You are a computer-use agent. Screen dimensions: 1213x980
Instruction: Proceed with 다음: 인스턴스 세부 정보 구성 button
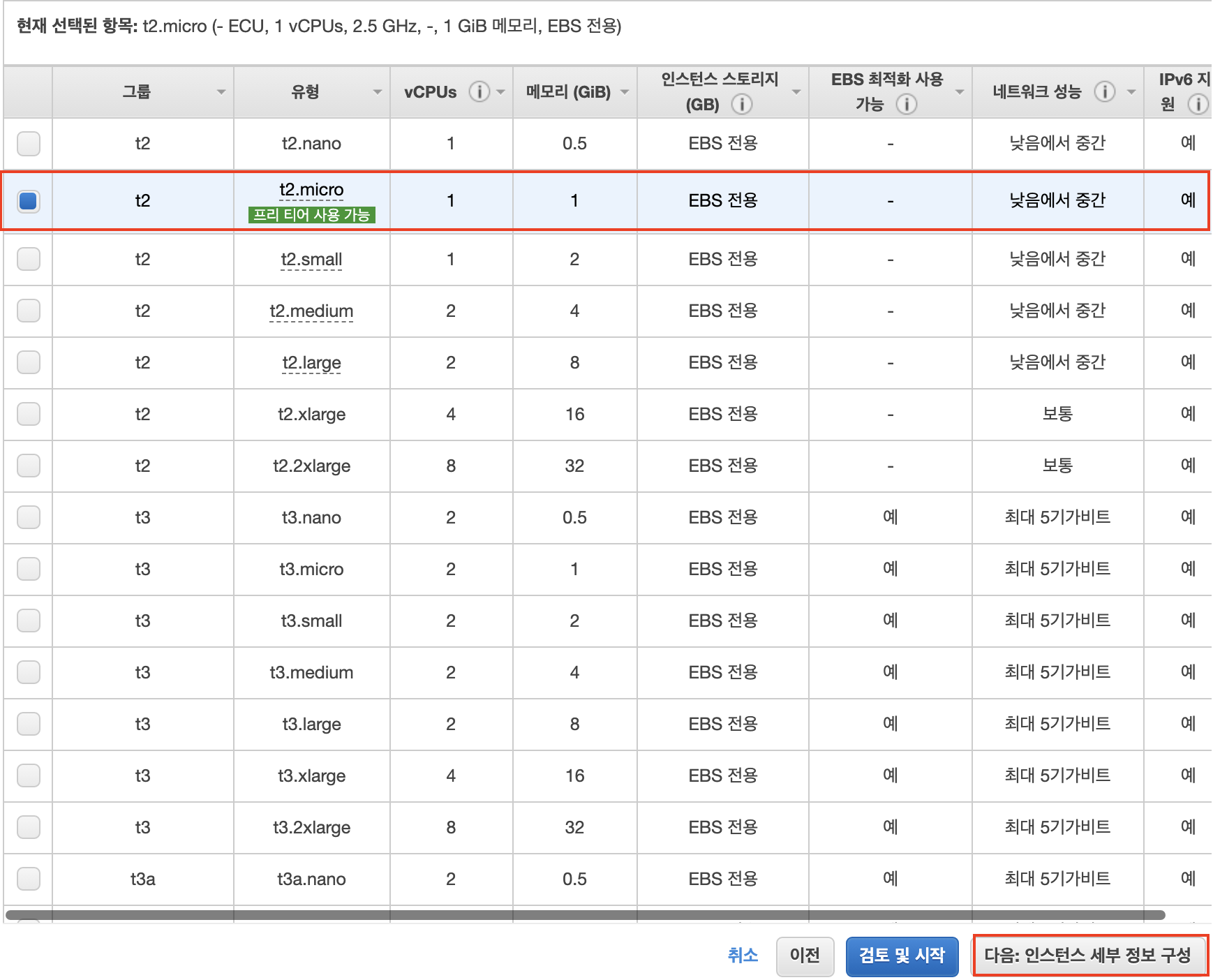pos(1089,956)
